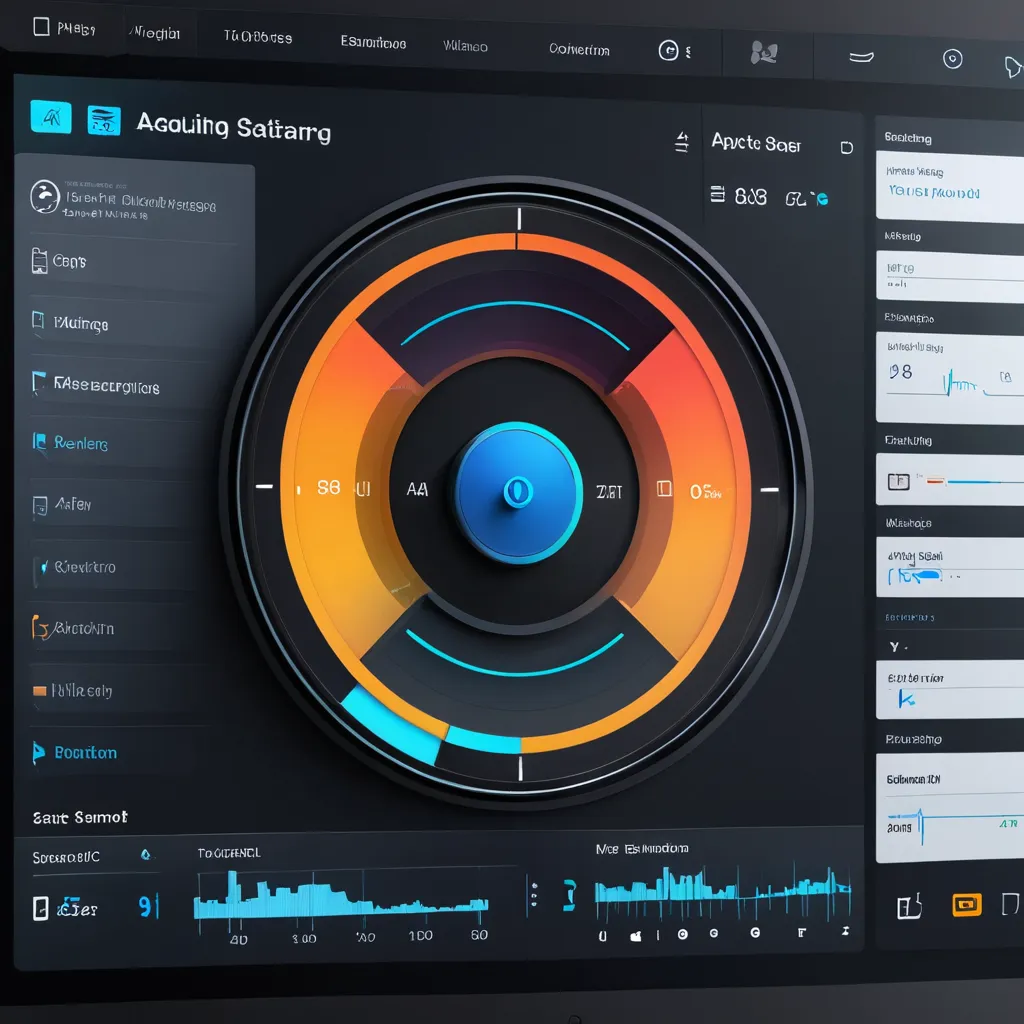Click the Saut Semot heading
The width and height of the screenshot is (1024, 1024).
pos(80,817)
